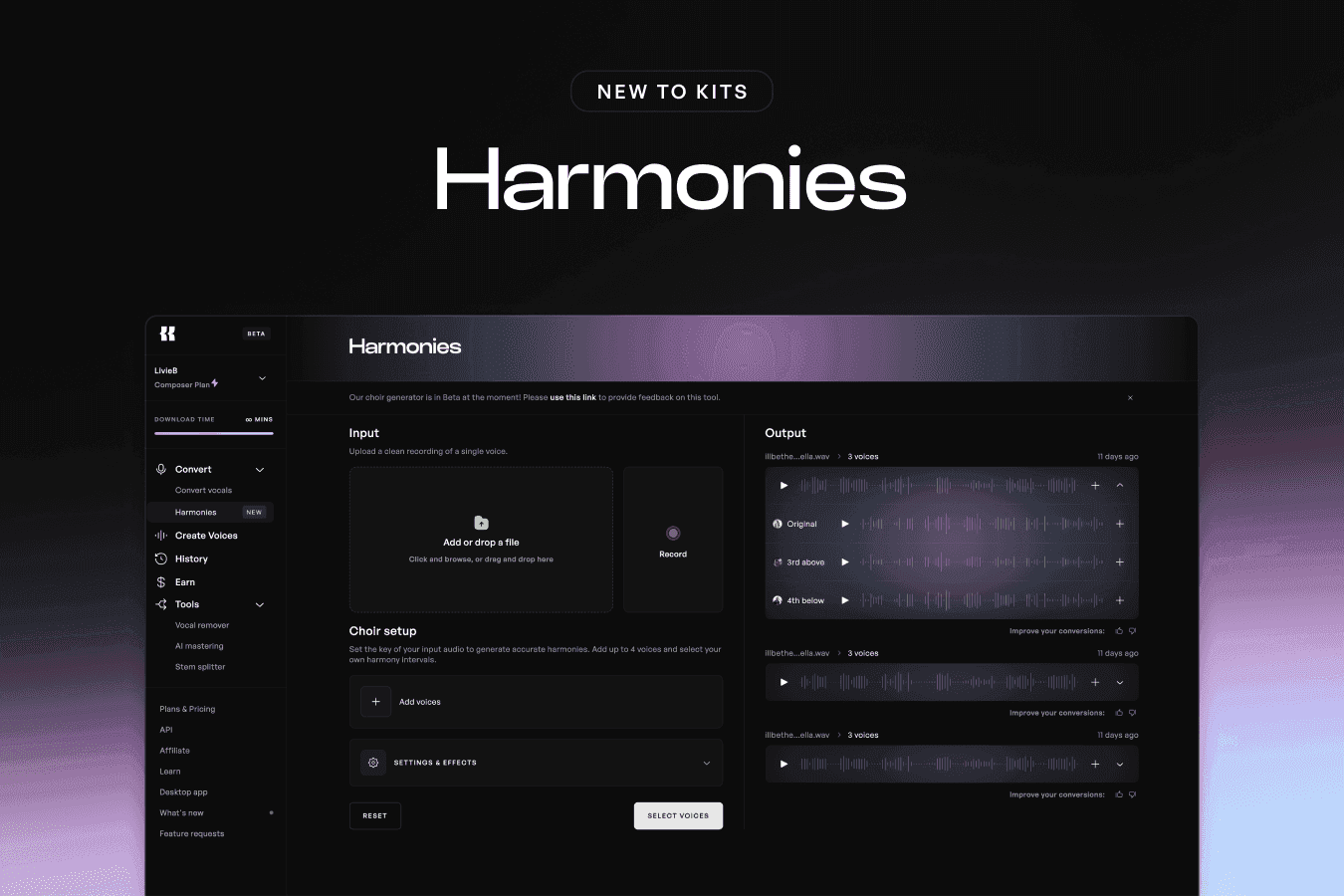Open the Earn page
This screenshot has width=1344, height=896.
(185, 582)
